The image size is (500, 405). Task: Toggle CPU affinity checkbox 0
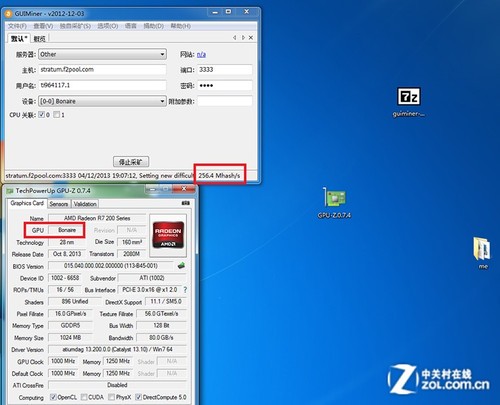coord(41,115)
